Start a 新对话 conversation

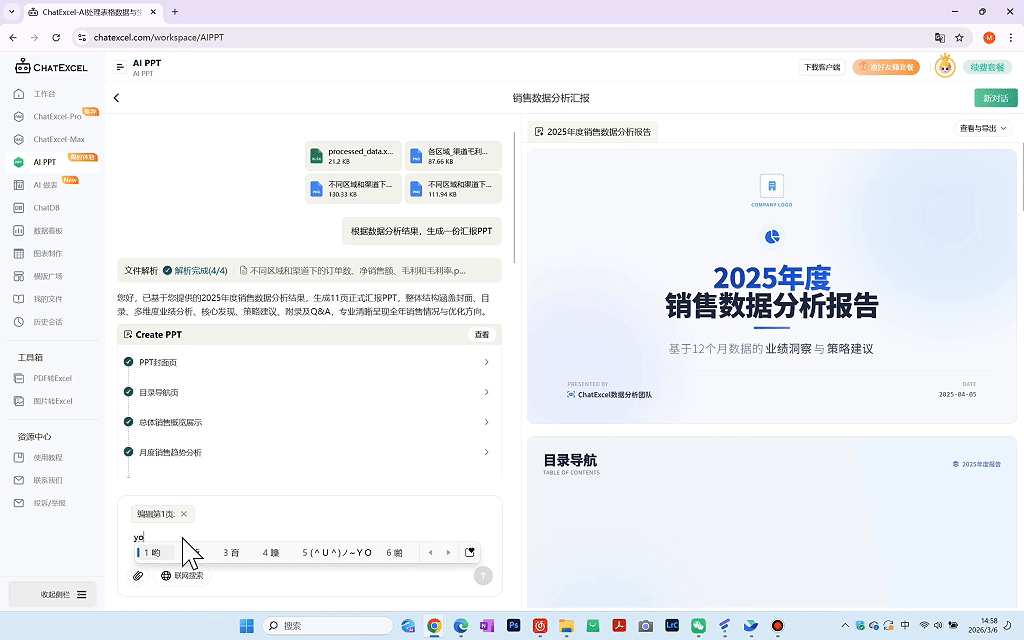point(995,100)
